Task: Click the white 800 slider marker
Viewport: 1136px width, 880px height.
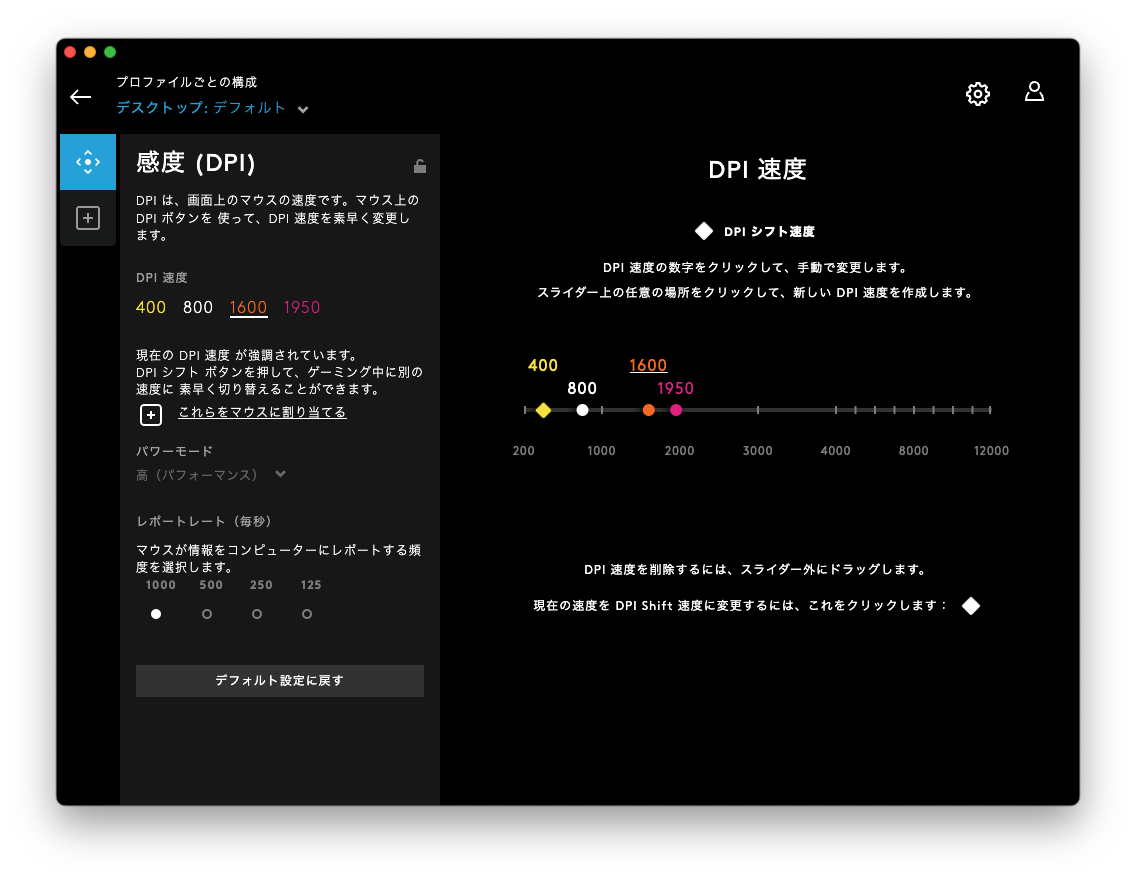Action: 582,410
